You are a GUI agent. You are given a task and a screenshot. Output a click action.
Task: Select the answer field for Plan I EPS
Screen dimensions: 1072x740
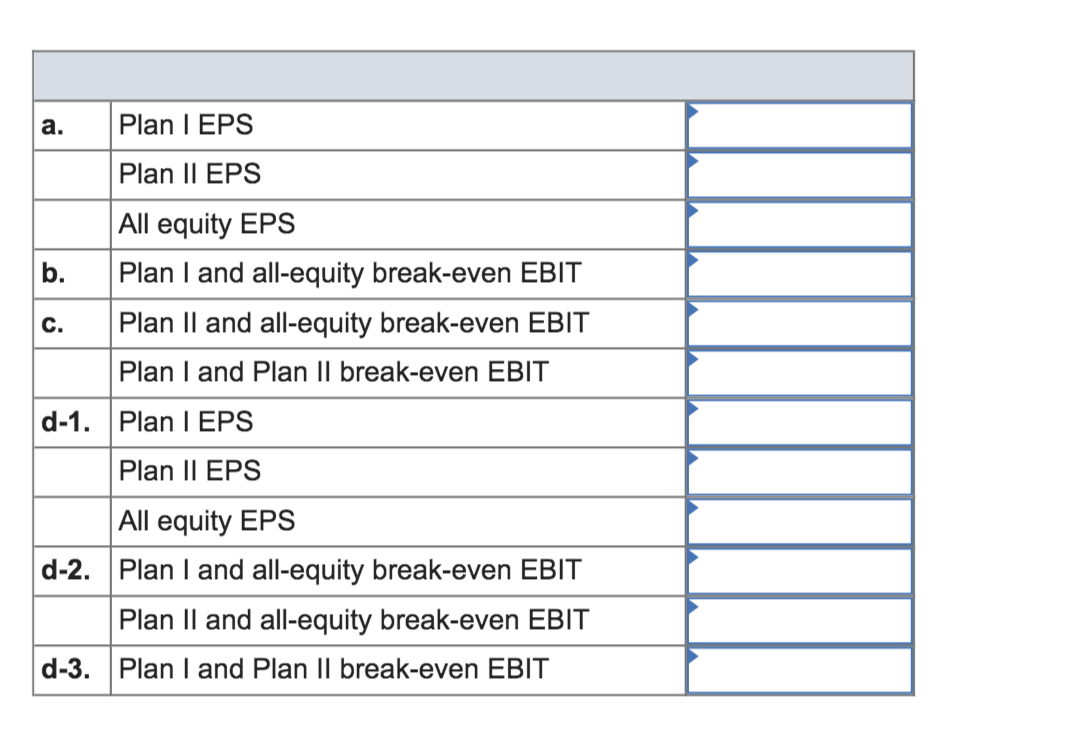tap(798, 125)
